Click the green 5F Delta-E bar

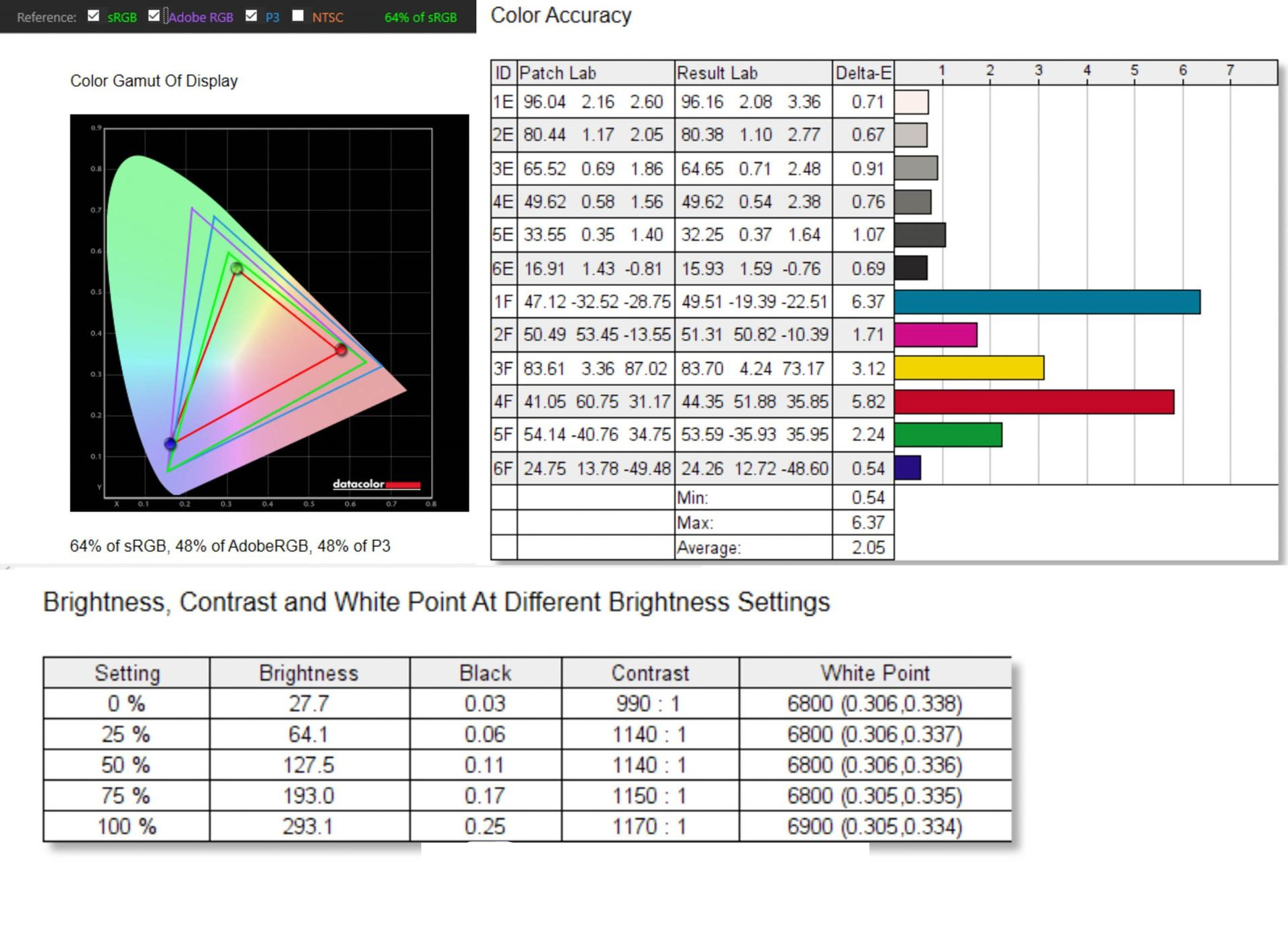coord(947,435)
